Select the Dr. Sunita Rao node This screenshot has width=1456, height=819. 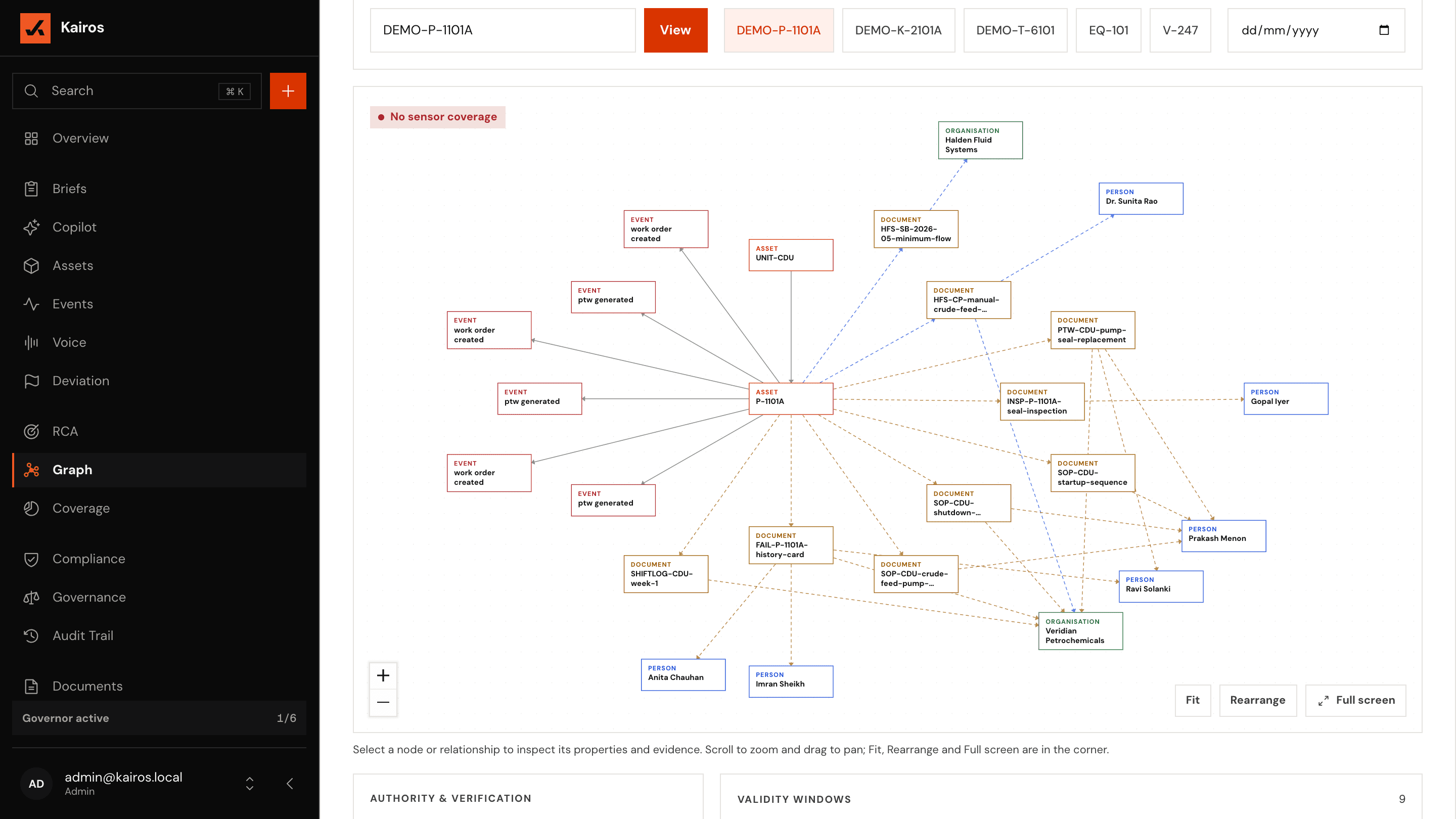[x=1141, y=198]
